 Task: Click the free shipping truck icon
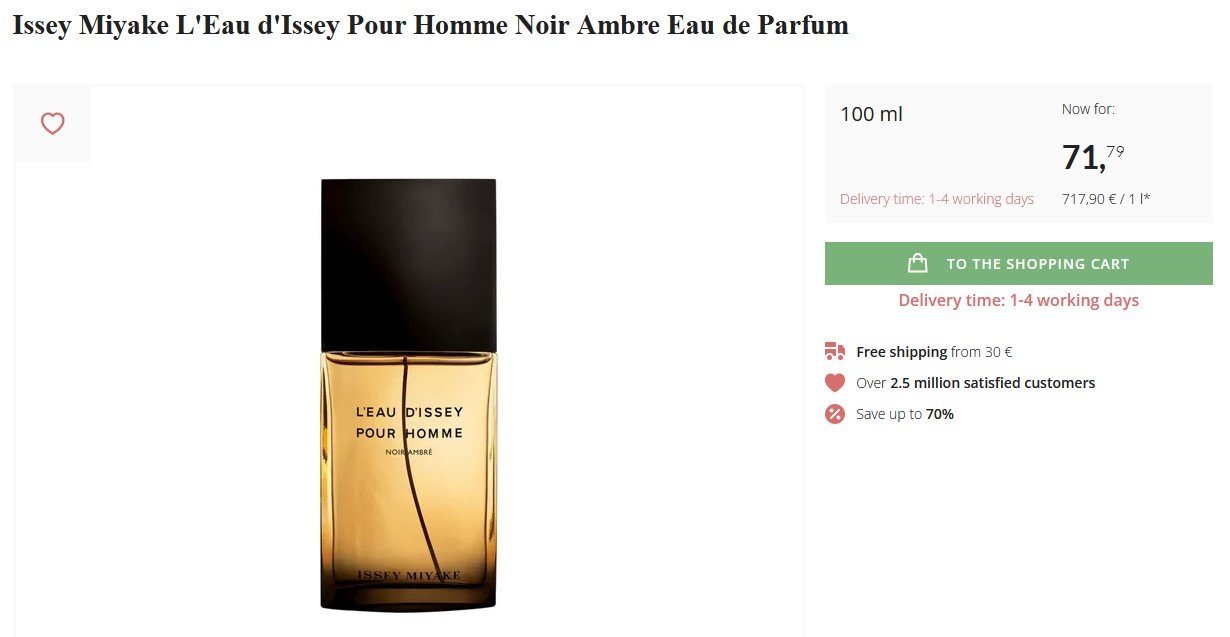click(x=835, y=351)
